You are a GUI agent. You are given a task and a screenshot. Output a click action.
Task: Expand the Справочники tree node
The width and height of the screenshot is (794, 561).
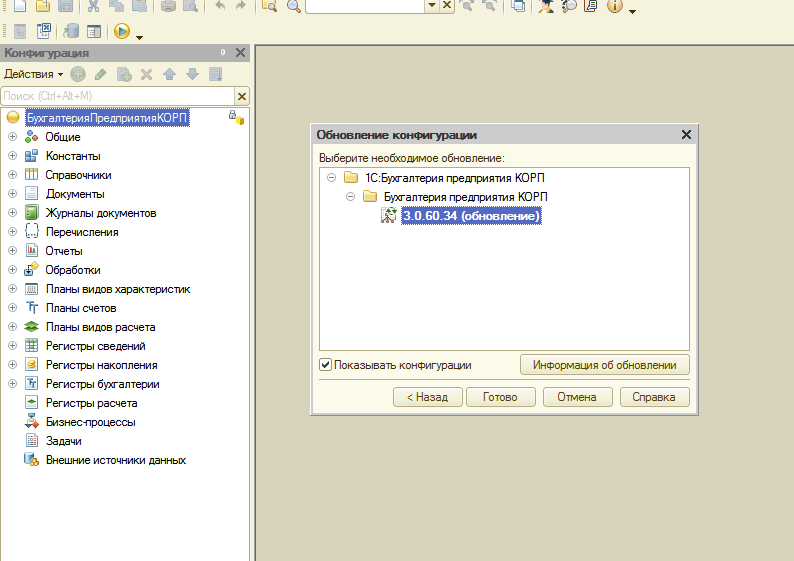point(13,175)
